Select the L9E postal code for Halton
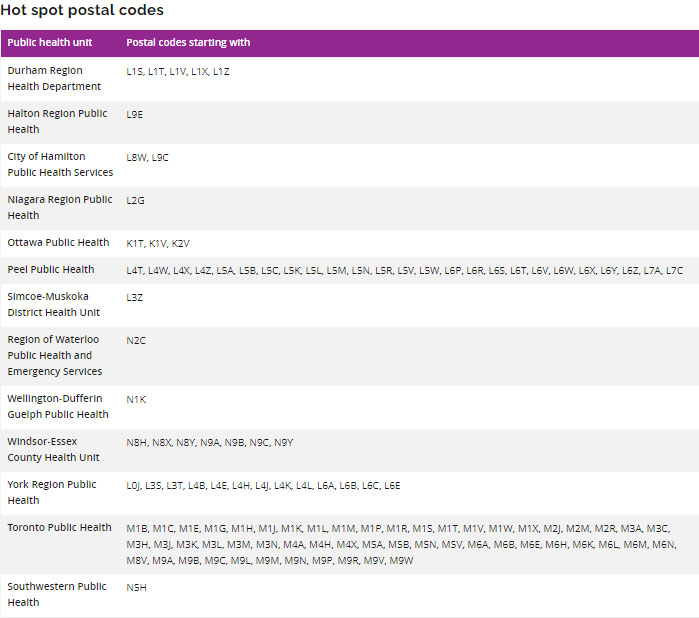 [x=135, y=115]
